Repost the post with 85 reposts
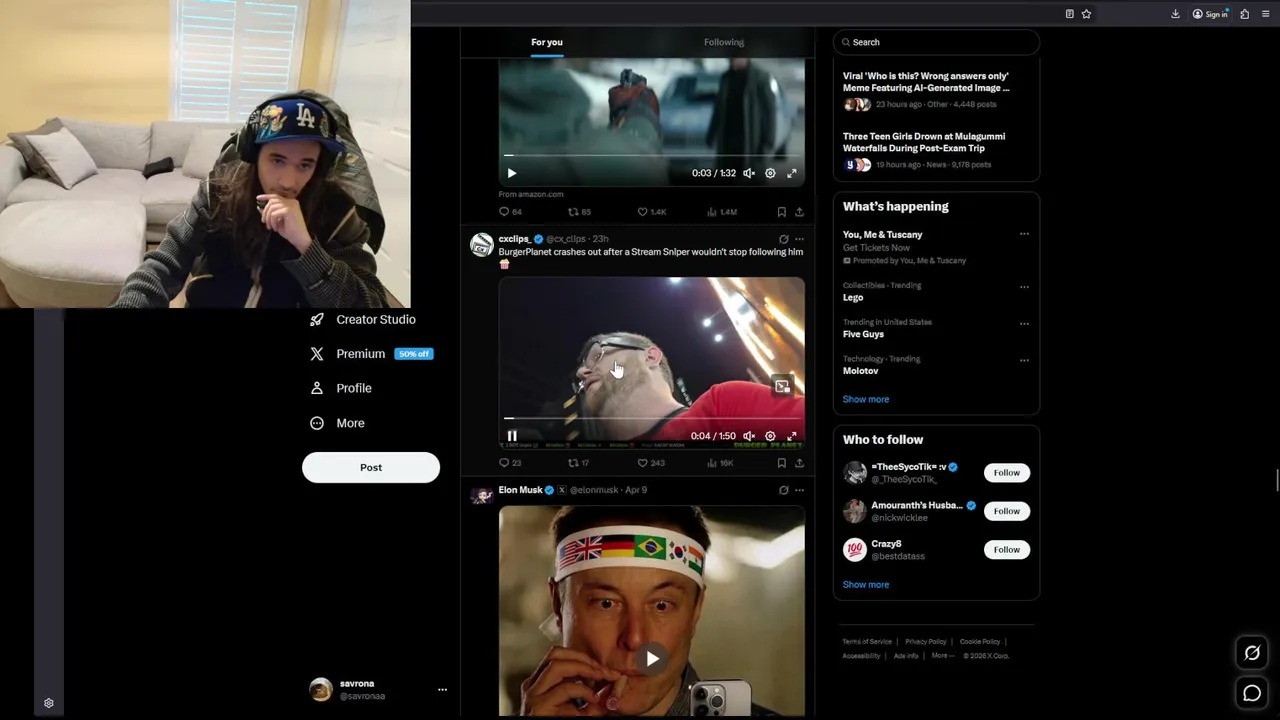Viewport: 1280px width, 720px height. tap(579, 212)
